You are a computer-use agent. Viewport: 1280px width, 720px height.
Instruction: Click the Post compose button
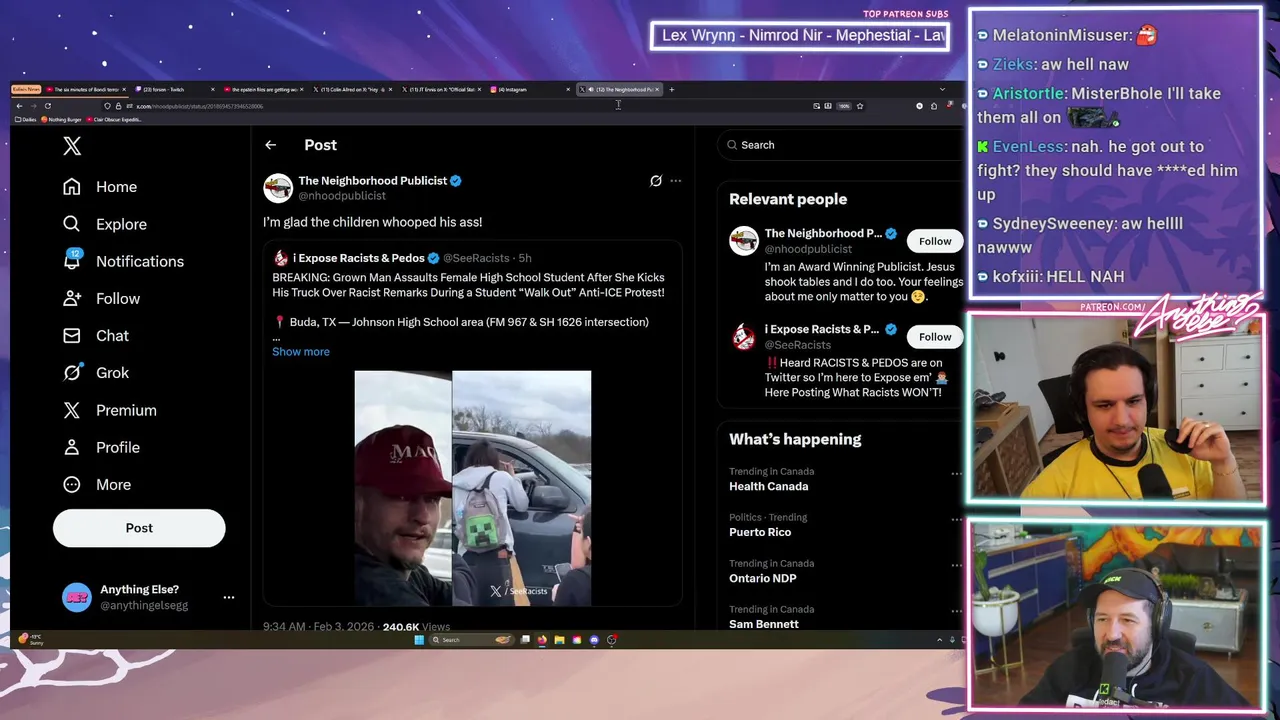(139, 528)
